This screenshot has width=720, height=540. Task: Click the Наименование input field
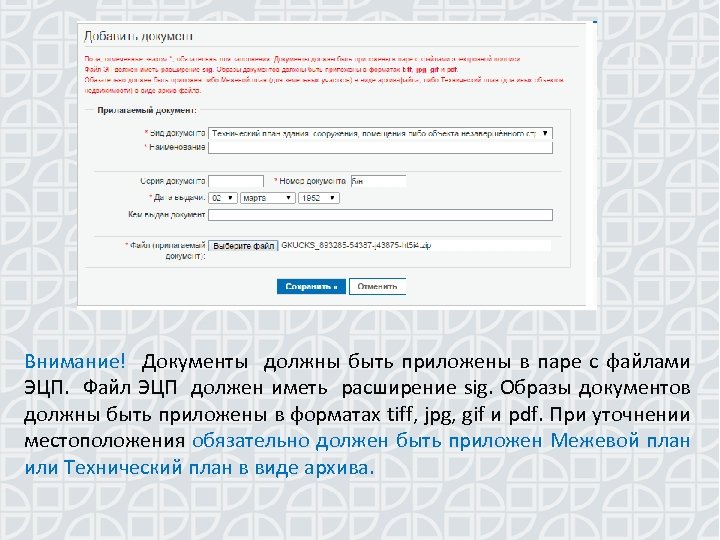(x=380, y=147)
